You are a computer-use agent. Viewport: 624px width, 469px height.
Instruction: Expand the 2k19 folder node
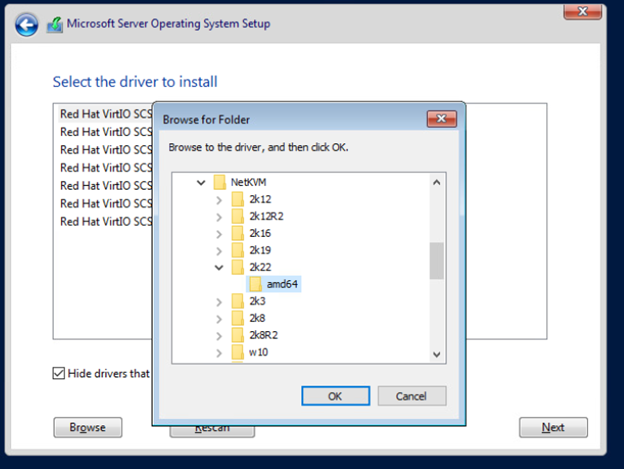click(x=219, y=251)
